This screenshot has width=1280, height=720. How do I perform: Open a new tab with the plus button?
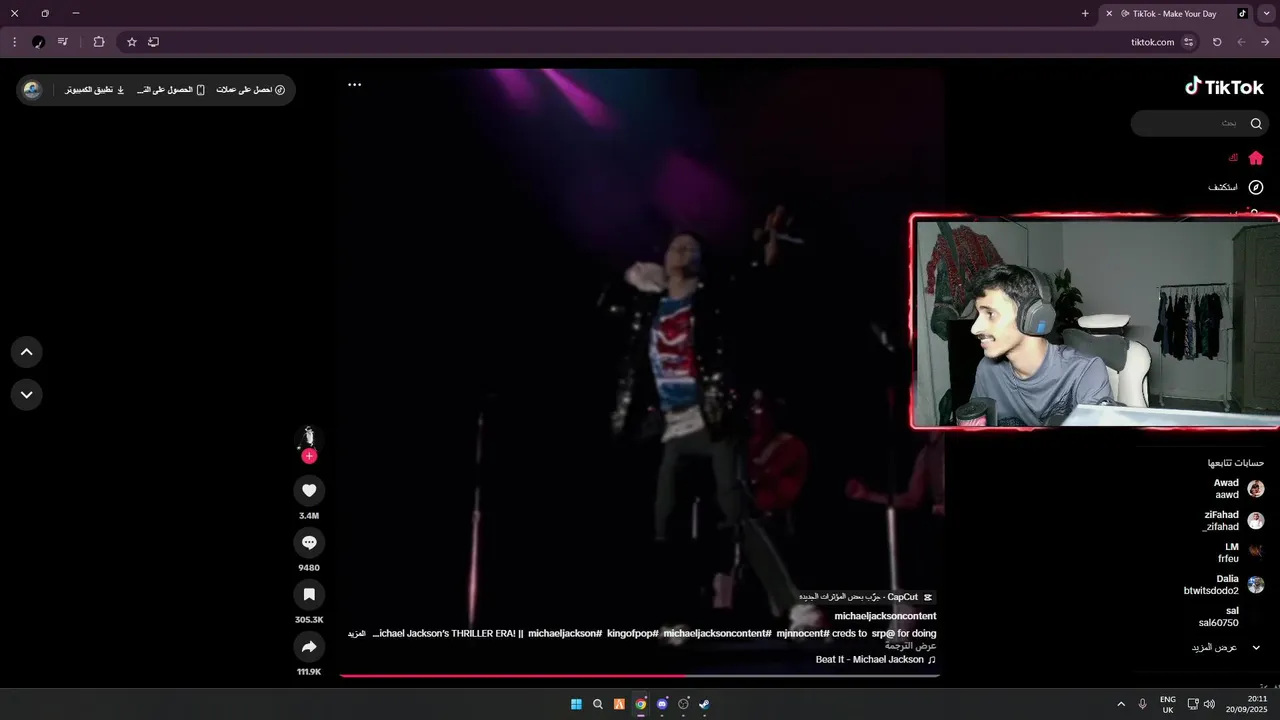(1085, 14)
